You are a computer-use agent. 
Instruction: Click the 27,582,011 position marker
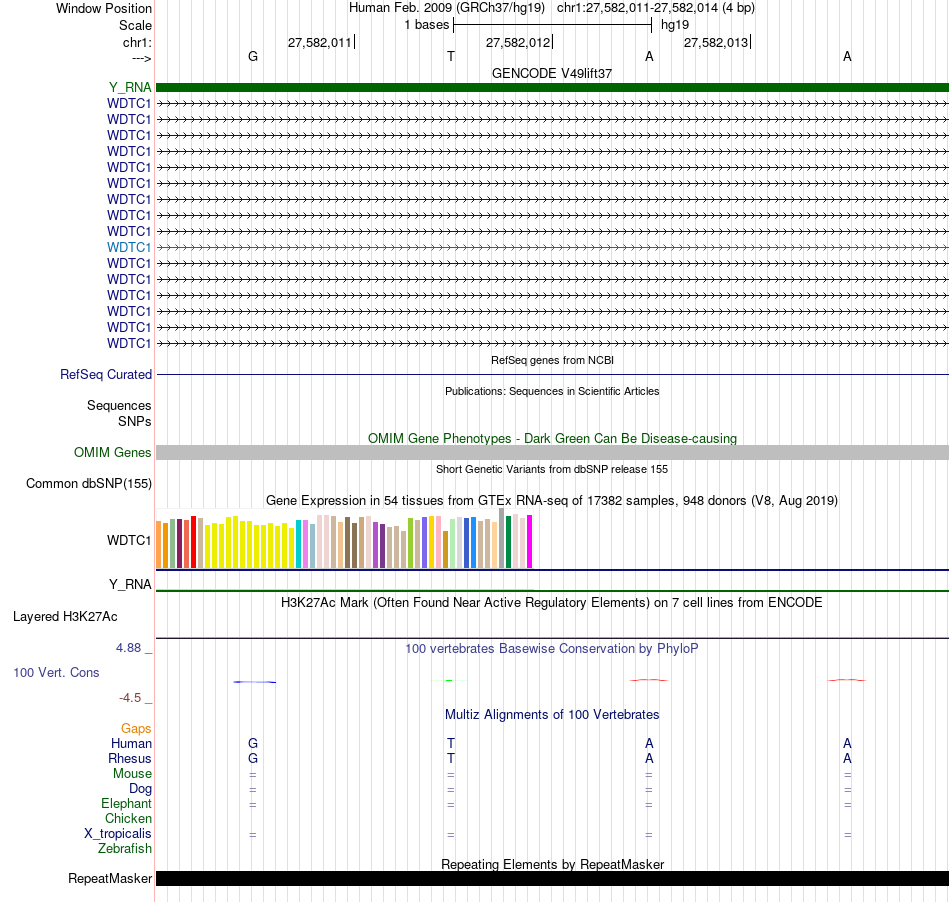[x=320, y=42]
